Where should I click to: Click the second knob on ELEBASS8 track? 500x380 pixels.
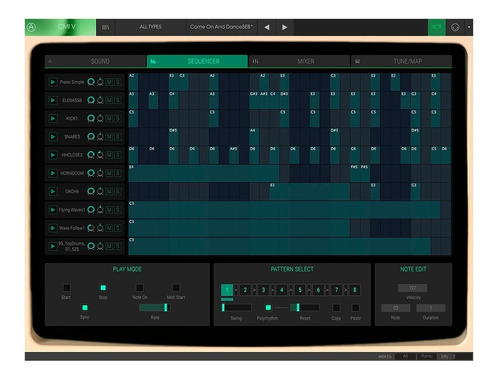tap(100, 100)
